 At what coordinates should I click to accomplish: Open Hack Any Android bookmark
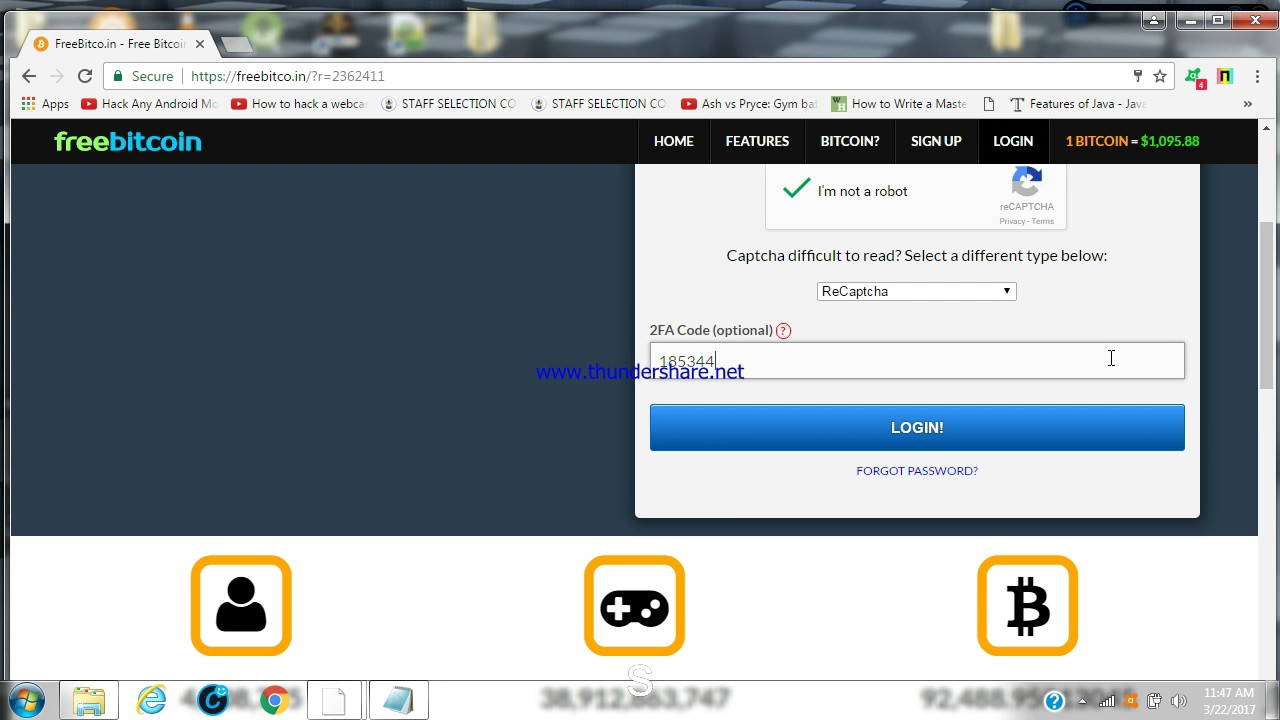148,104
